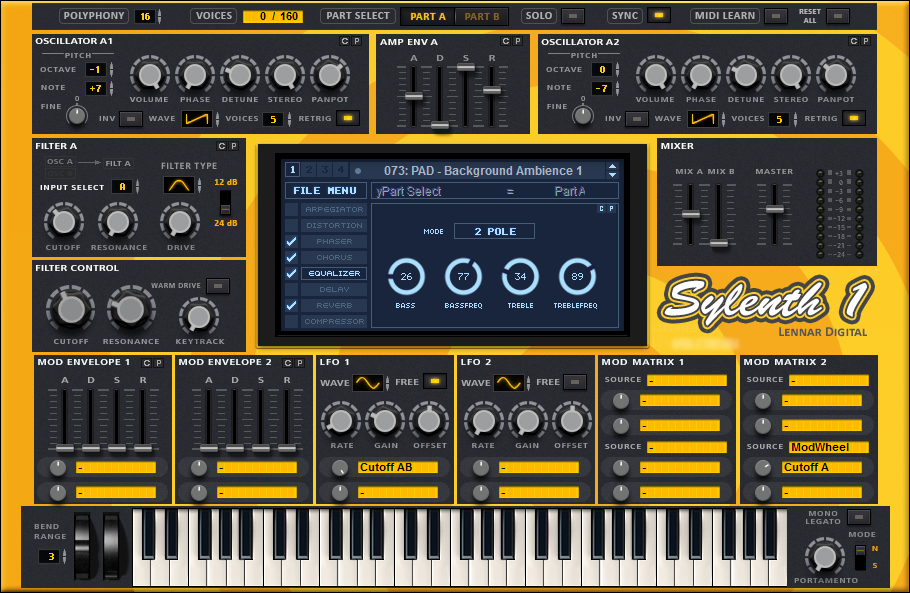Open LFO 1 Cutoff AB destination dropdown
The height and width of the screenshot is (593, 910).
pyautogui.click(x=398, y=467)
